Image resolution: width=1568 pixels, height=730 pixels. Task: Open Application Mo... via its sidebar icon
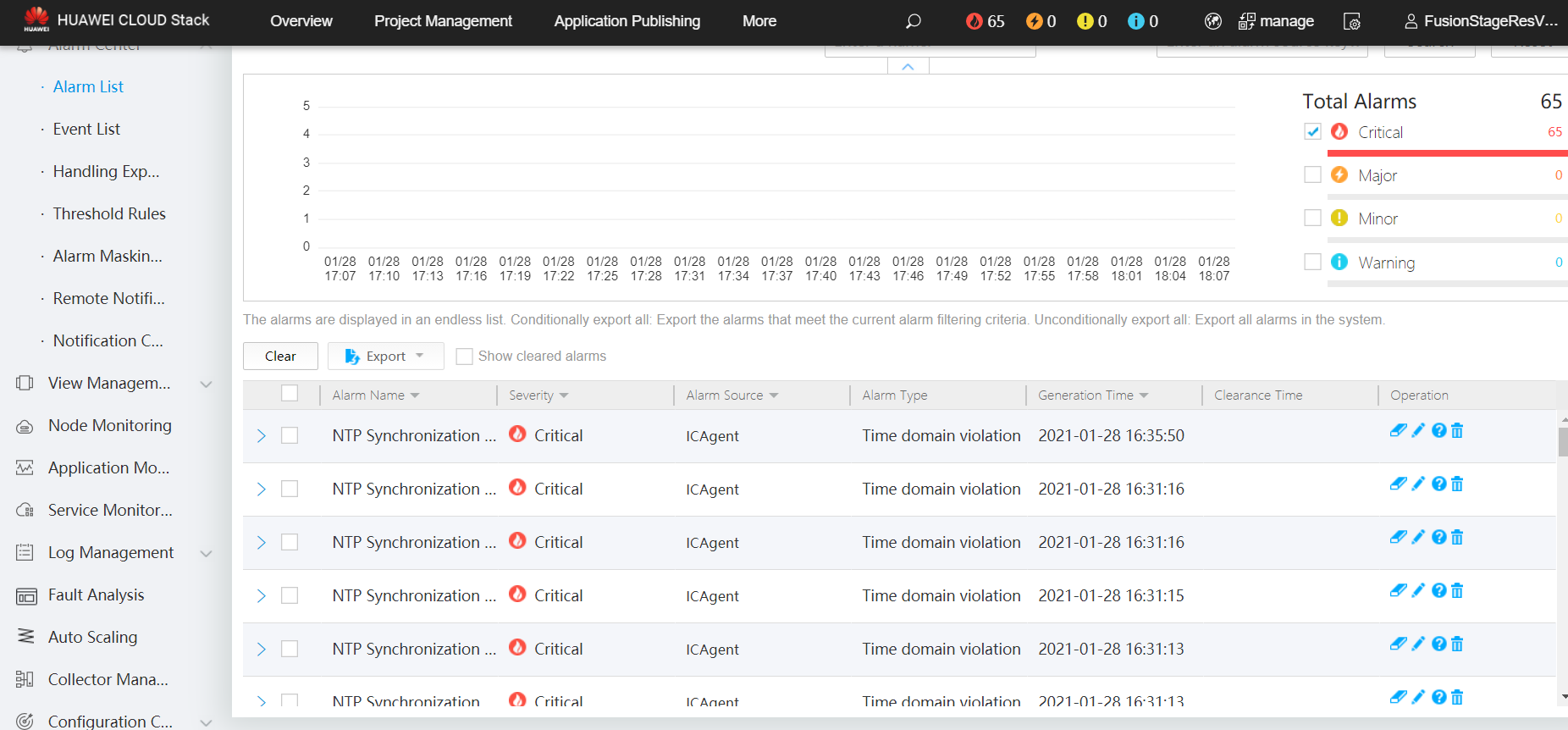click(25, 468)
